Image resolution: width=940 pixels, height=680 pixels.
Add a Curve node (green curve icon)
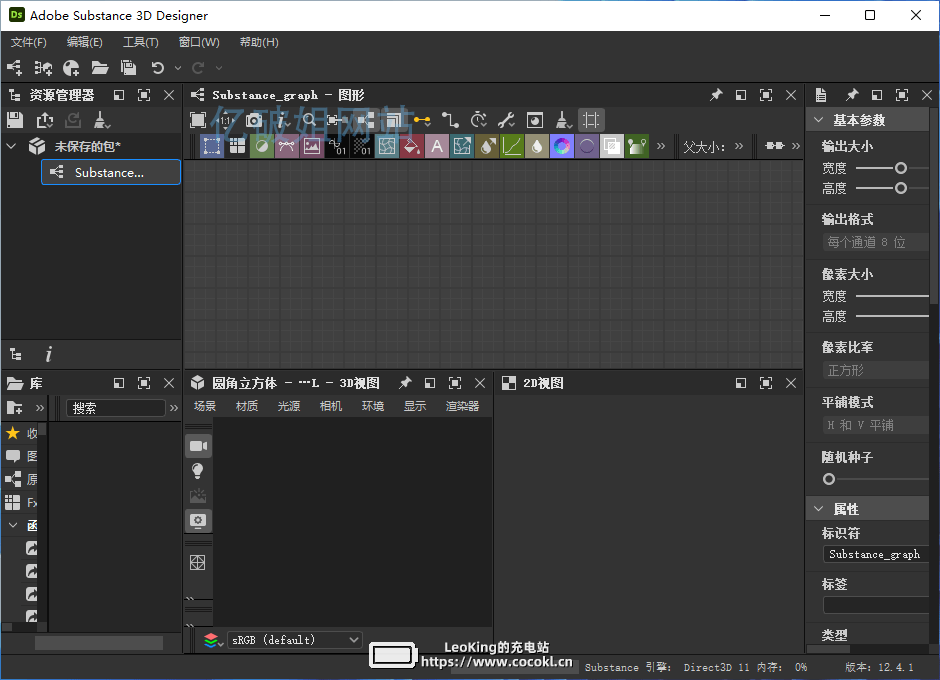point(512,146)
